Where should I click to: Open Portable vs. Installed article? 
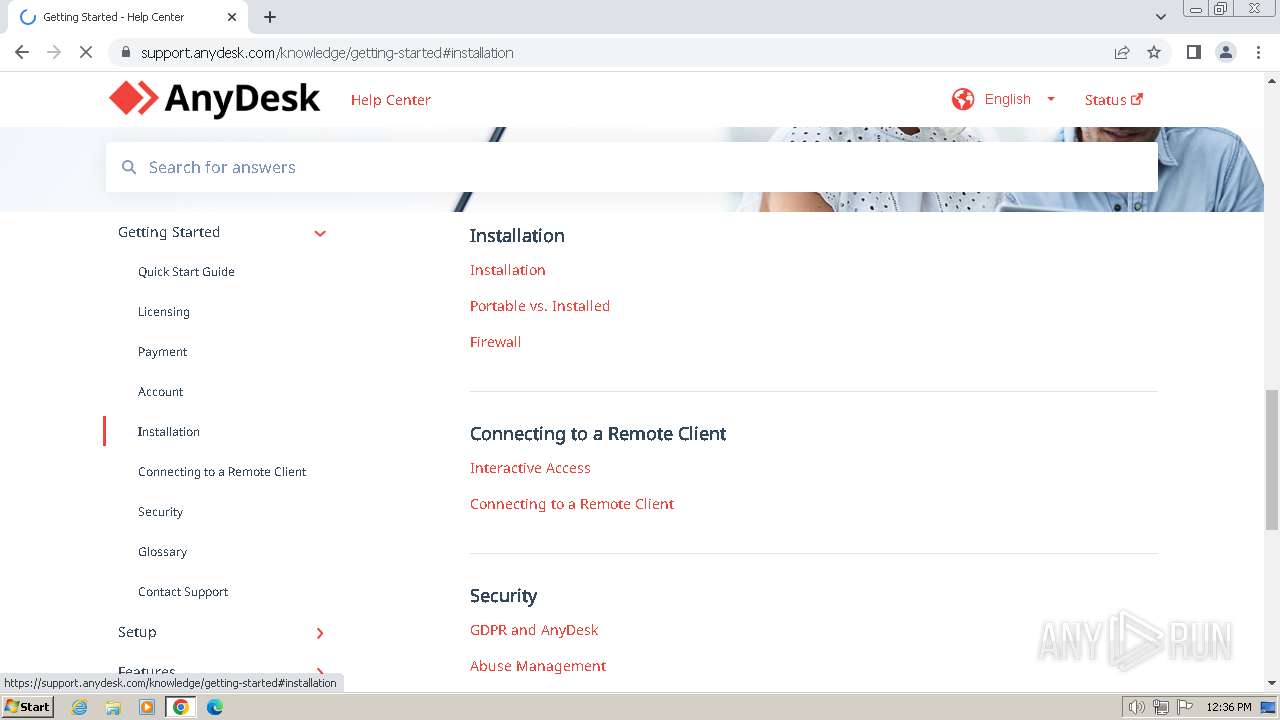pyautogui.click(x=540, y=306)
